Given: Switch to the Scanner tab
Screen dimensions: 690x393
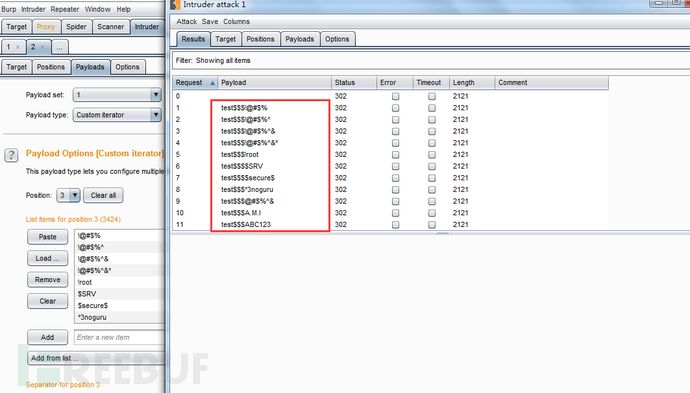Looking at the screenshot, I should point(110,27).
